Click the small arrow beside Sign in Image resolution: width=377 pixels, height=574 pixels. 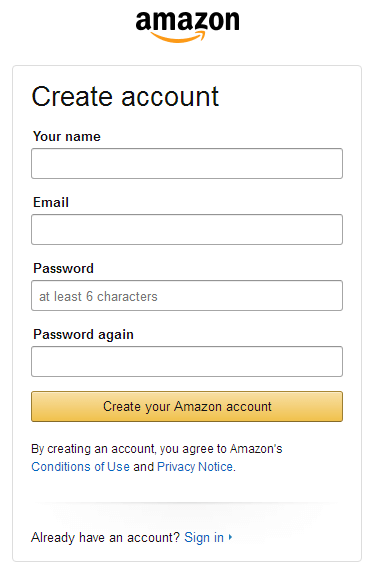click(x=230, y=537)
